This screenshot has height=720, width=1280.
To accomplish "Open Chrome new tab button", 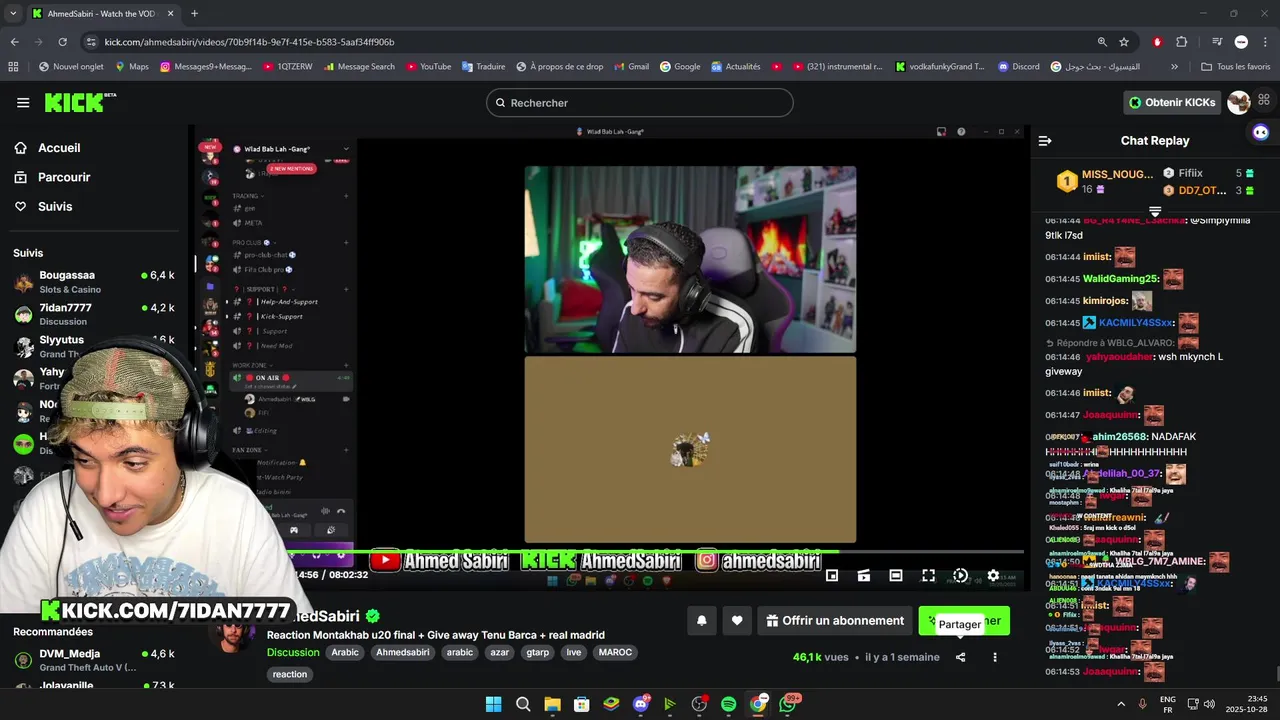I will point(194,14).
